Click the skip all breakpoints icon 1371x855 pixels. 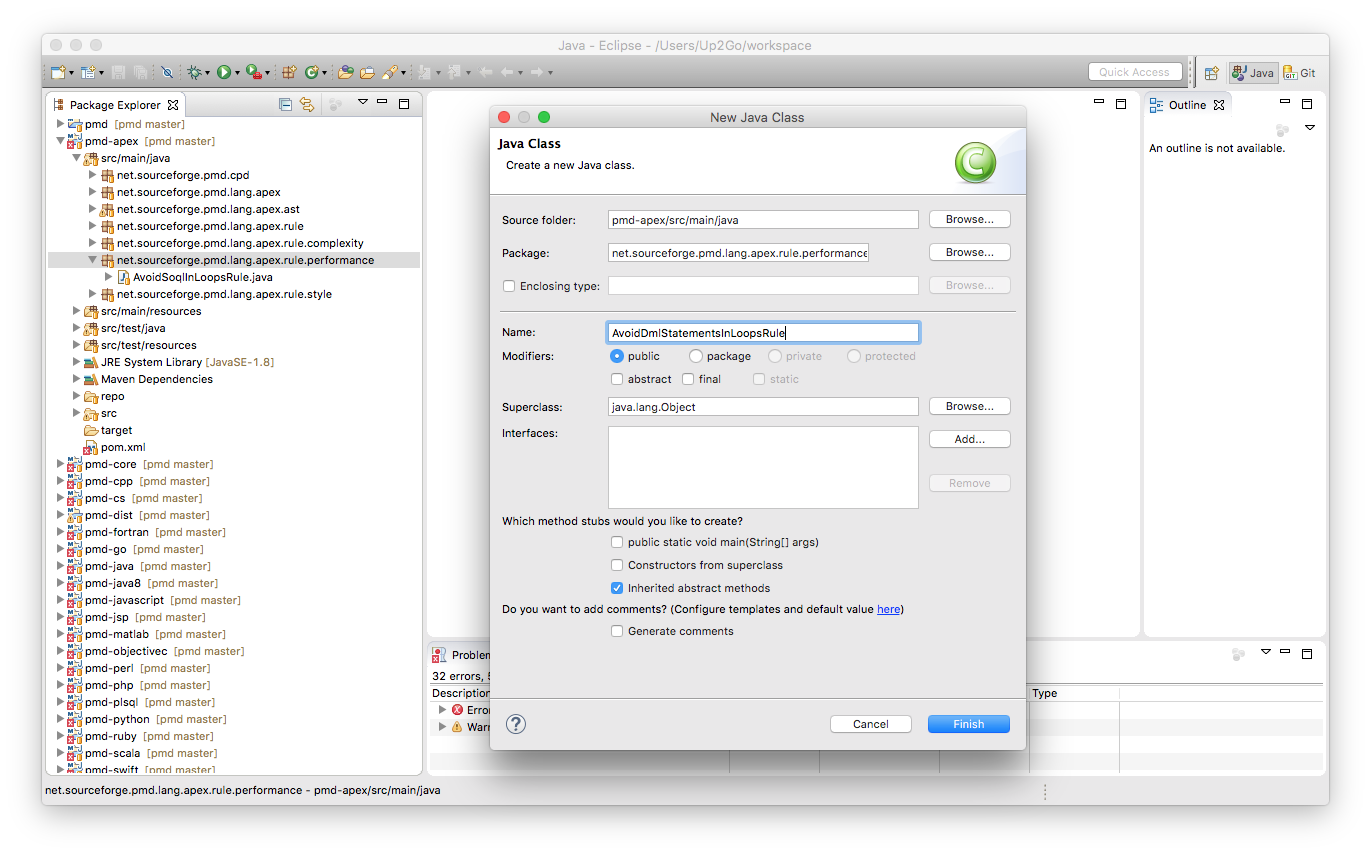tap(167, 72)
